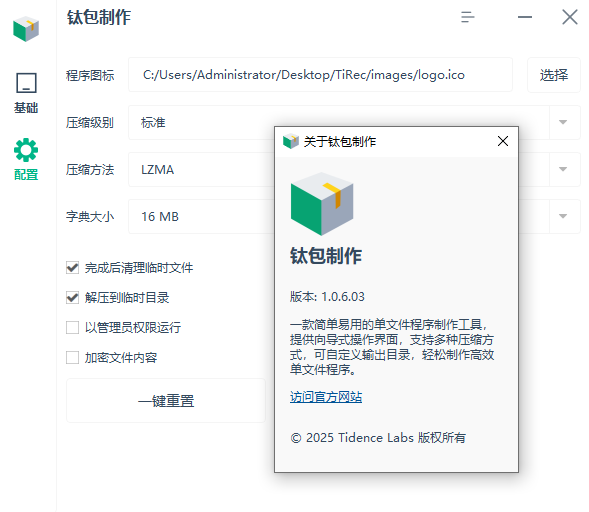Expand the 字典大小 dropdown arrow
The image size is (589, 512).
tap(563, 216)
